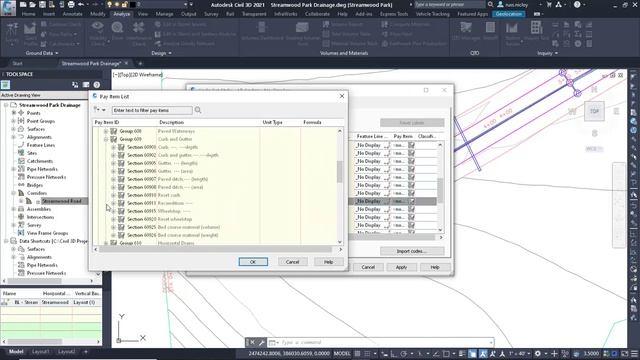Viewport: 640px width, 360px height.
Task: Collapse Group 609 Curb and Gutter
Action: pos(106,139)
